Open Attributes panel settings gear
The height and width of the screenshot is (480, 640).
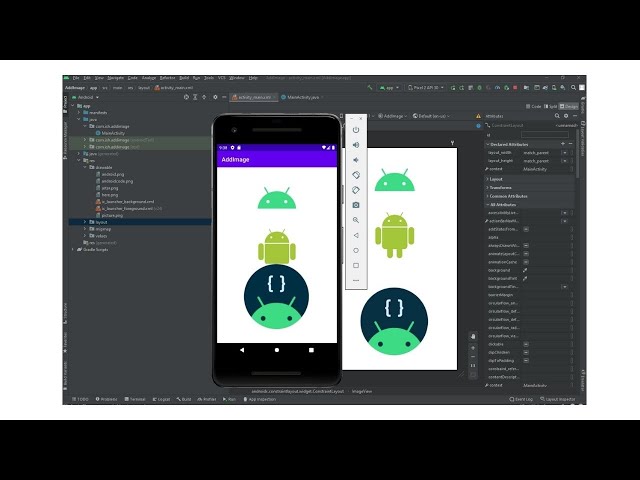pyautogui.click(x=566, y=116)
